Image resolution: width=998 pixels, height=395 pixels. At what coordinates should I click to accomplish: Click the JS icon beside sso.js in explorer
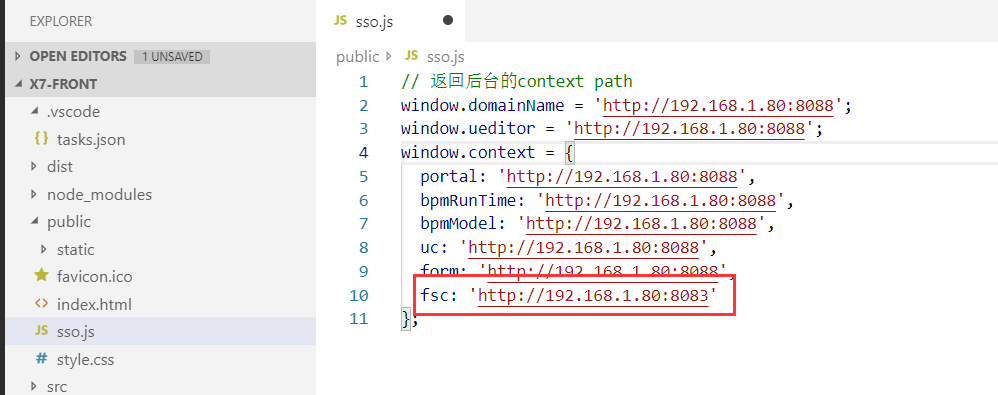(x=41, y=331)
